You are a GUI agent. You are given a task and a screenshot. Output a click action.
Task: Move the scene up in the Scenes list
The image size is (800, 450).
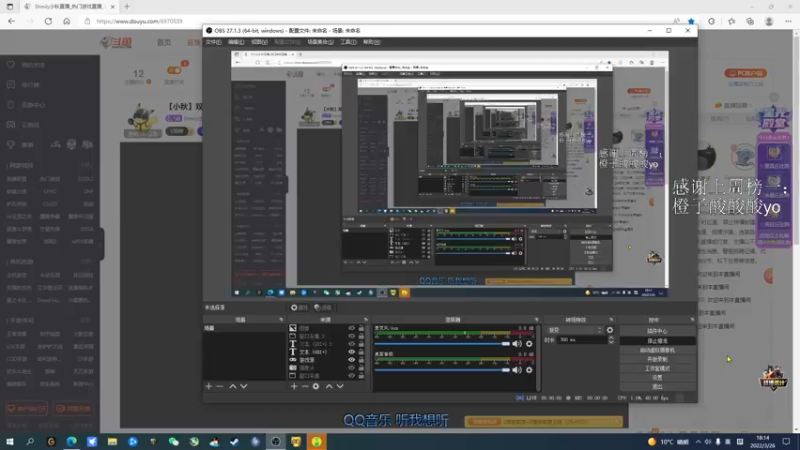click(233, 386)
